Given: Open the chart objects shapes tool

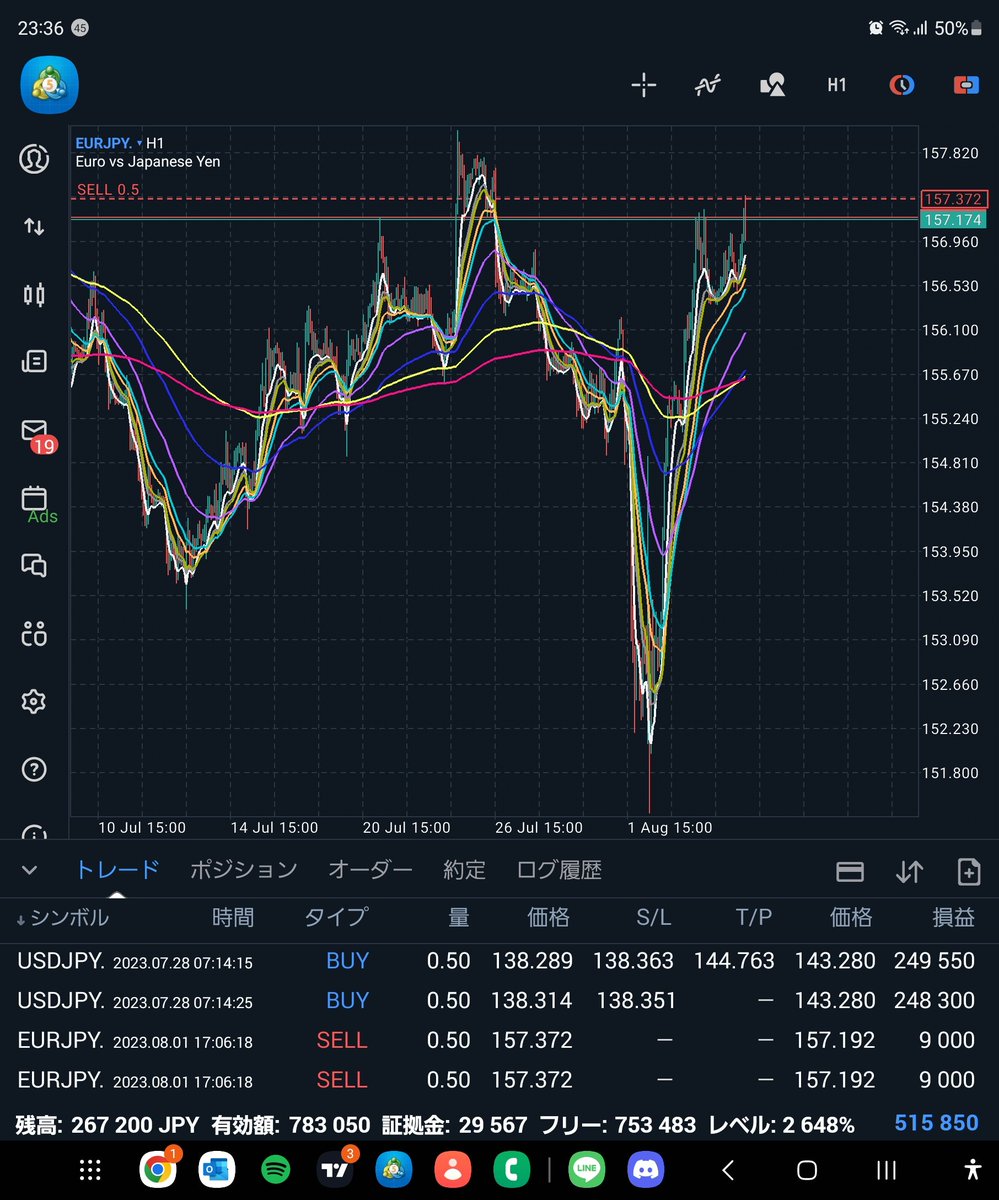Looking at the screenshot, I should pos(772,85).
